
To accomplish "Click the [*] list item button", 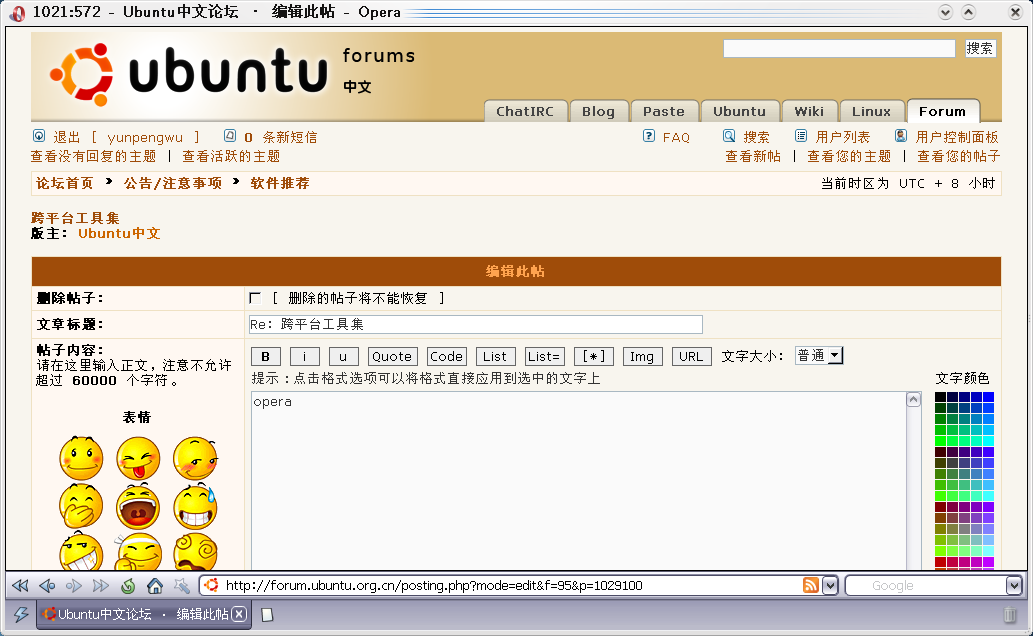I will (x=594, y=357).
